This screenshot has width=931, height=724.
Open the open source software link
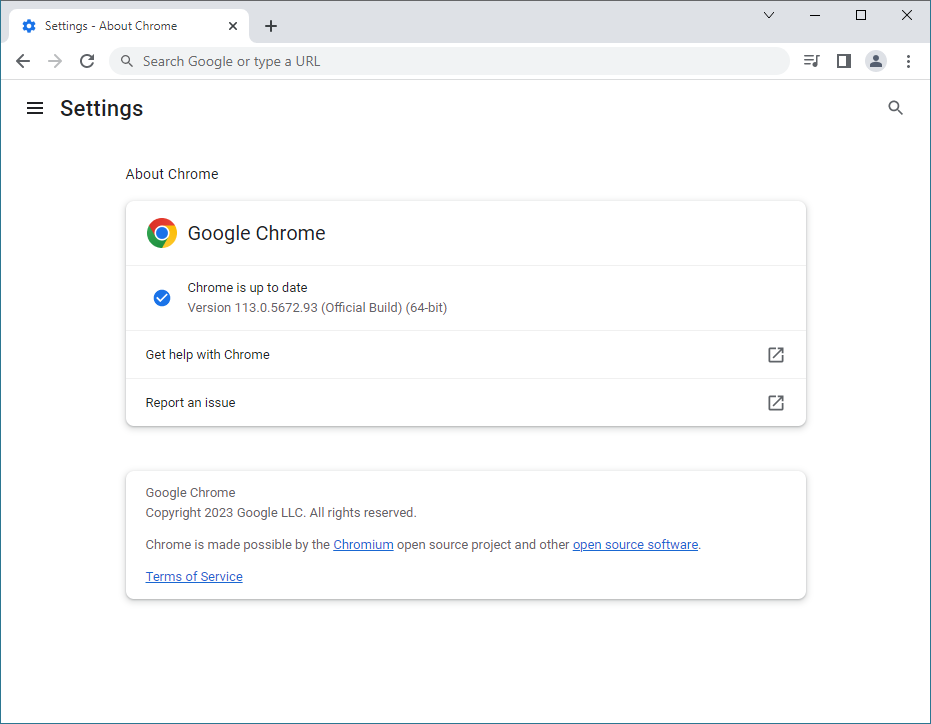point(635,545)
